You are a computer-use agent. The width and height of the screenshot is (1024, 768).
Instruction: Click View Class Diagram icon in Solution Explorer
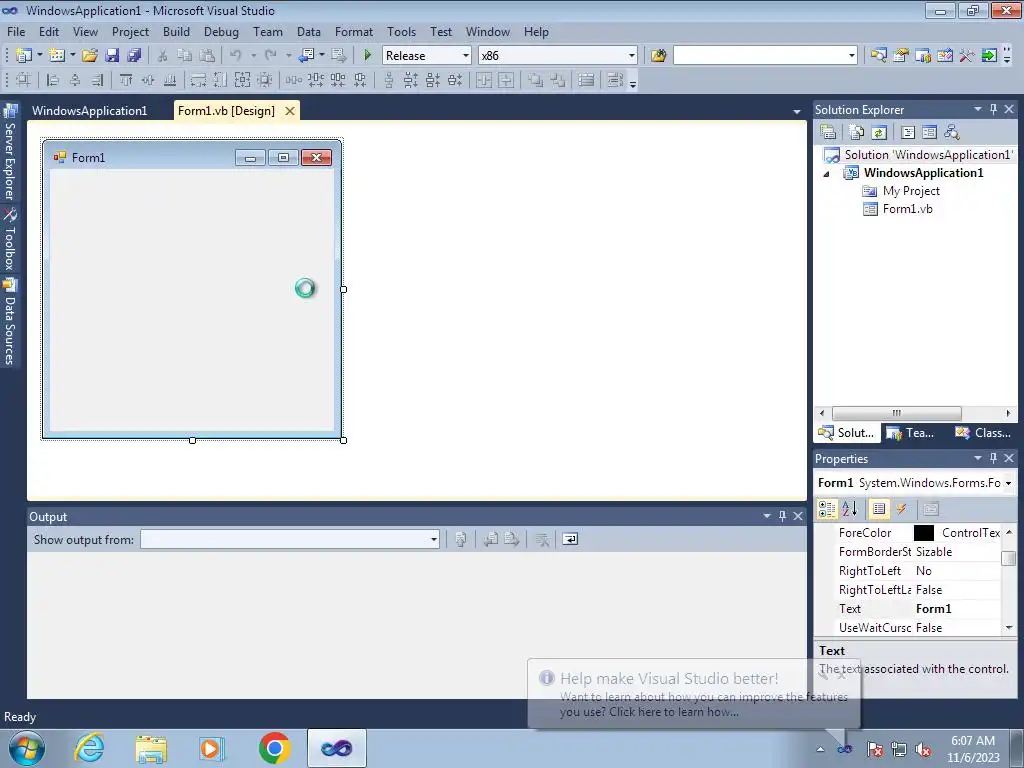[x=952, y=133]
